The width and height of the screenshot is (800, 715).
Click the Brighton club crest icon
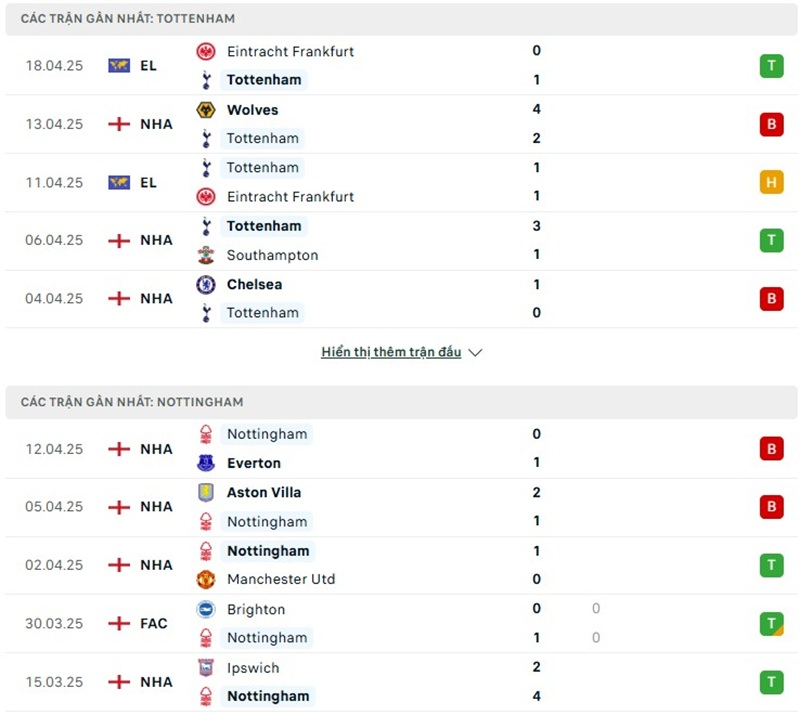coord(206,609)
